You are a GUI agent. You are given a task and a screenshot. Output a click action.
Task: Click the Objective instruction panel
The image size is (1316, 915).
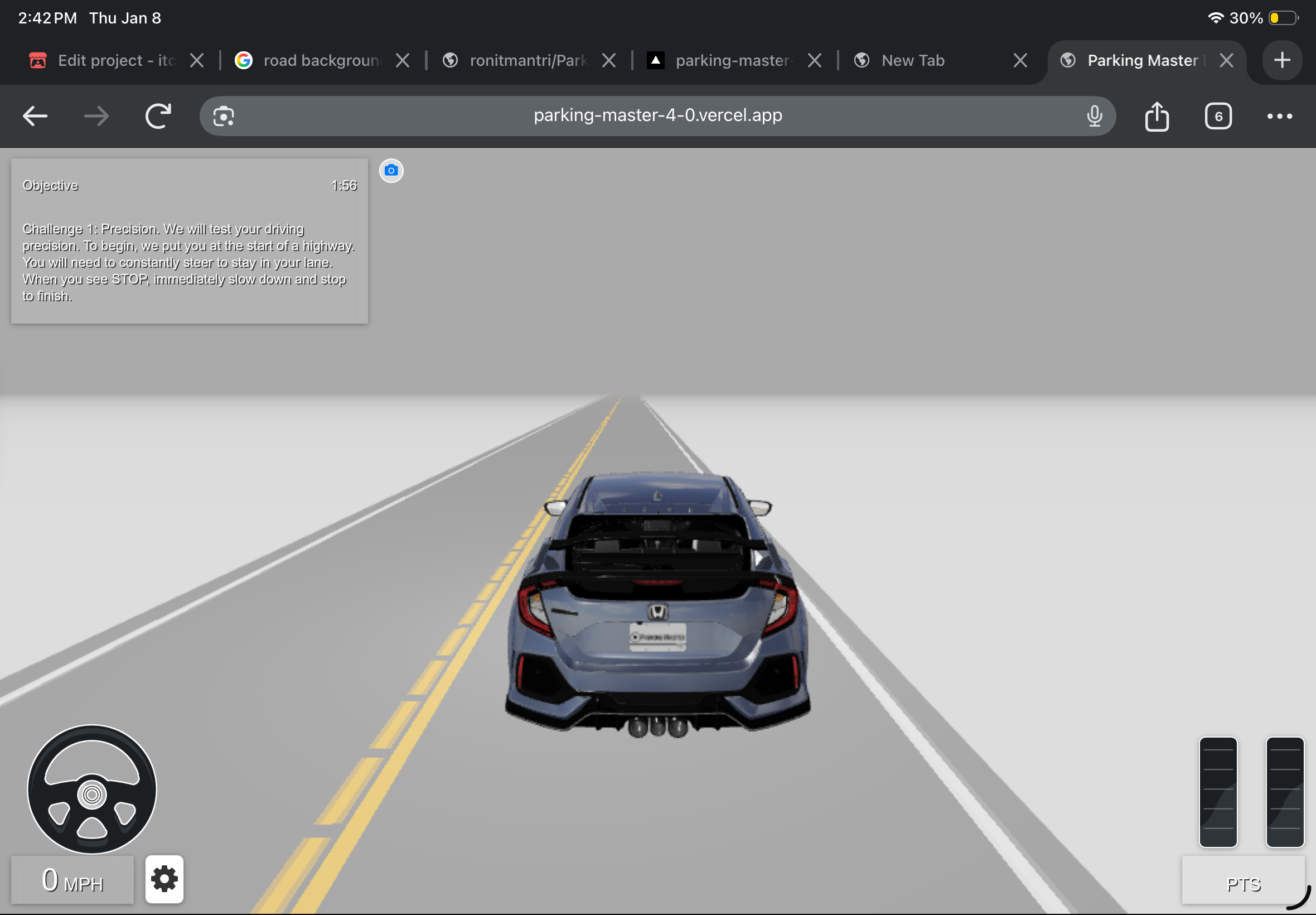click(x=189, y=241)
